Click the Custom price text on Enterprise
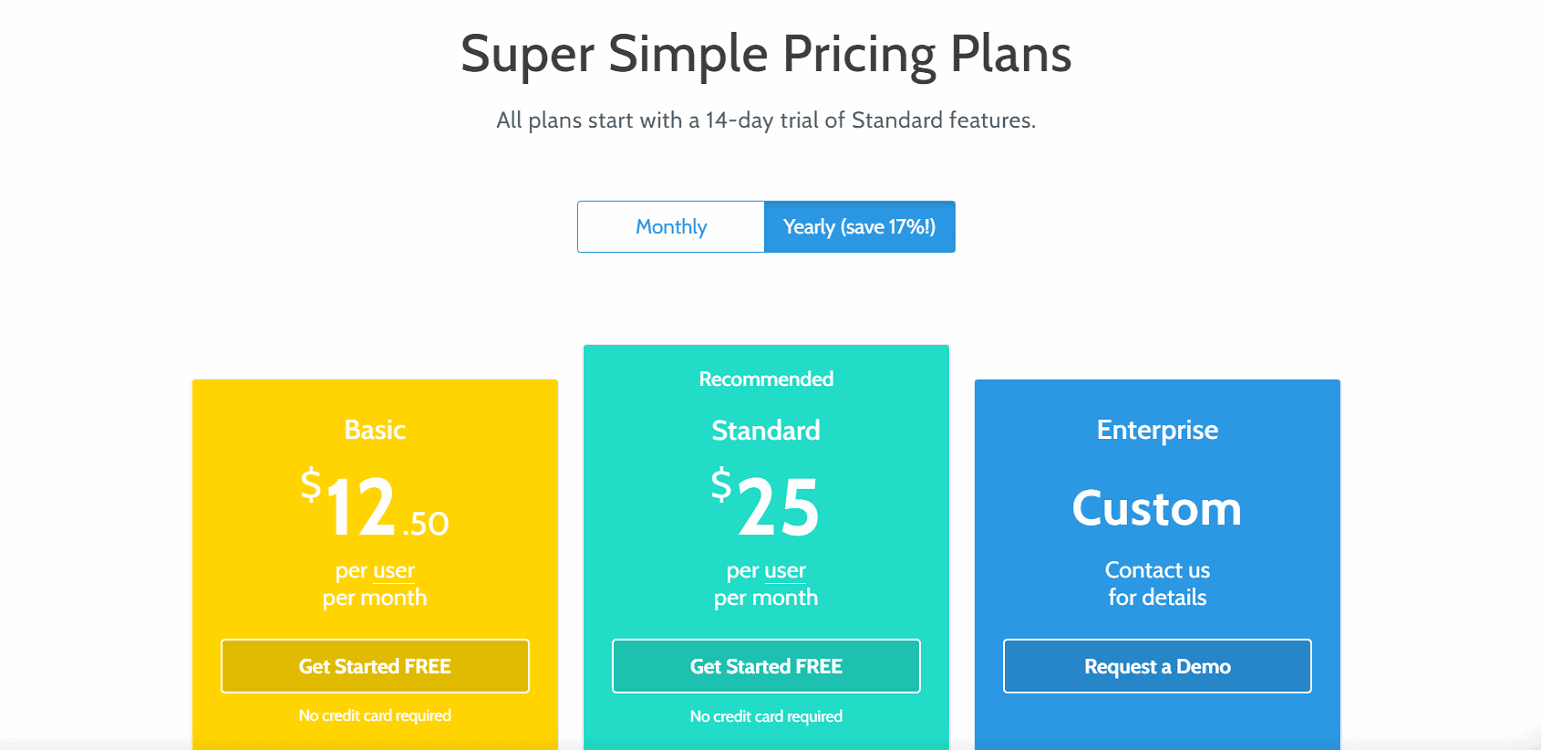Screen dimensions: 1541x750 pos(1157,508)
